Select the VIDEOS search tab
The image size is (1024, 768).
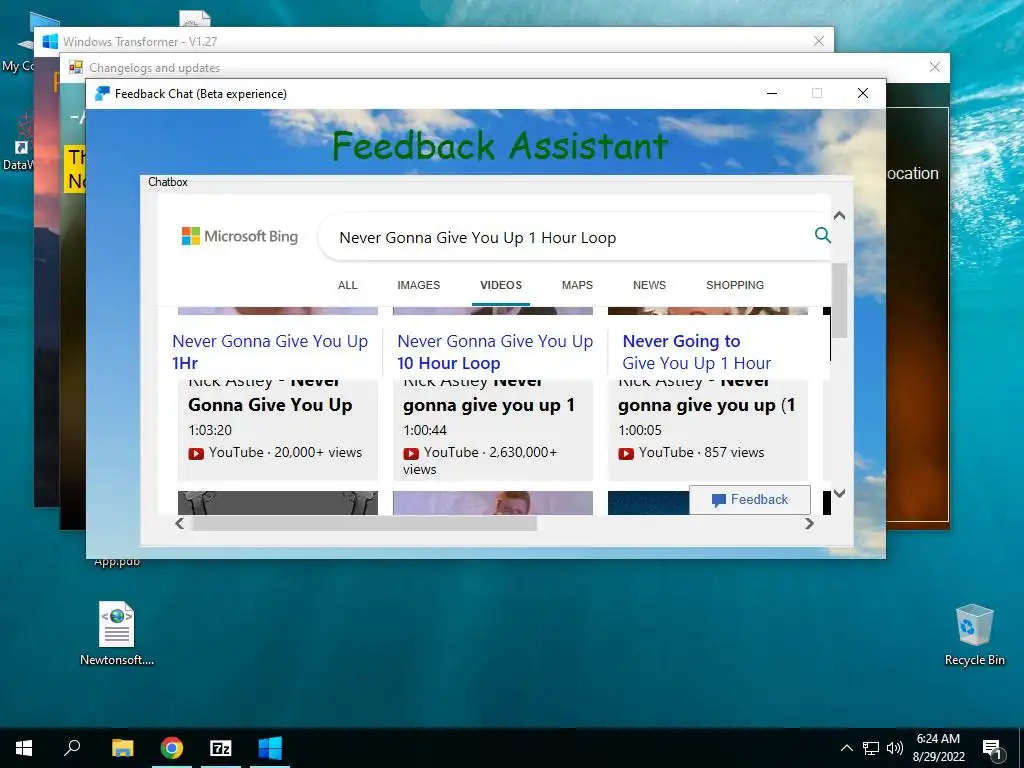tap(501, 285)
